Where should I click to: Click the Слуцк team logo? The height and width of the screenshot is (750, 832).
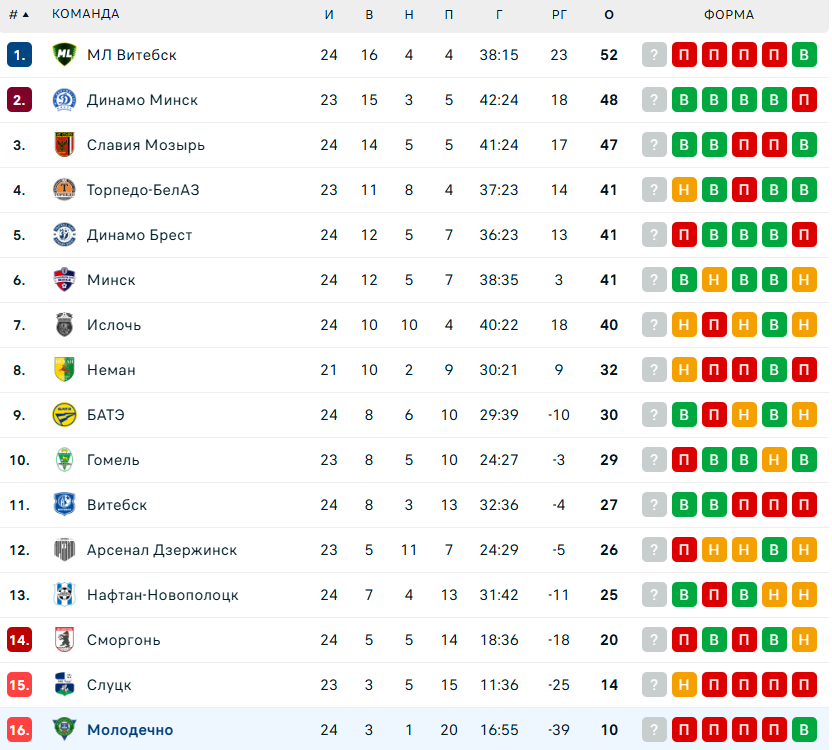coord(64,685)
